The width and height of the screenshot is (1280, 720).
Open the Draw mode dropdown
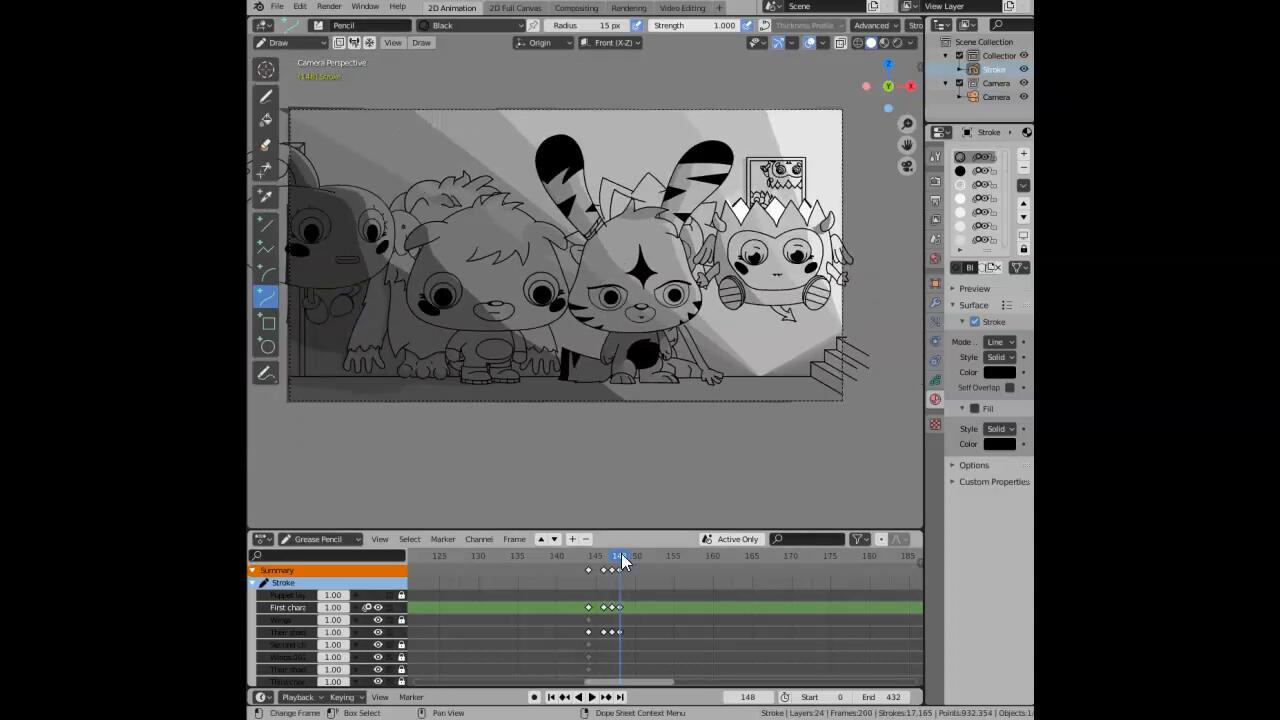click(290, 43)
